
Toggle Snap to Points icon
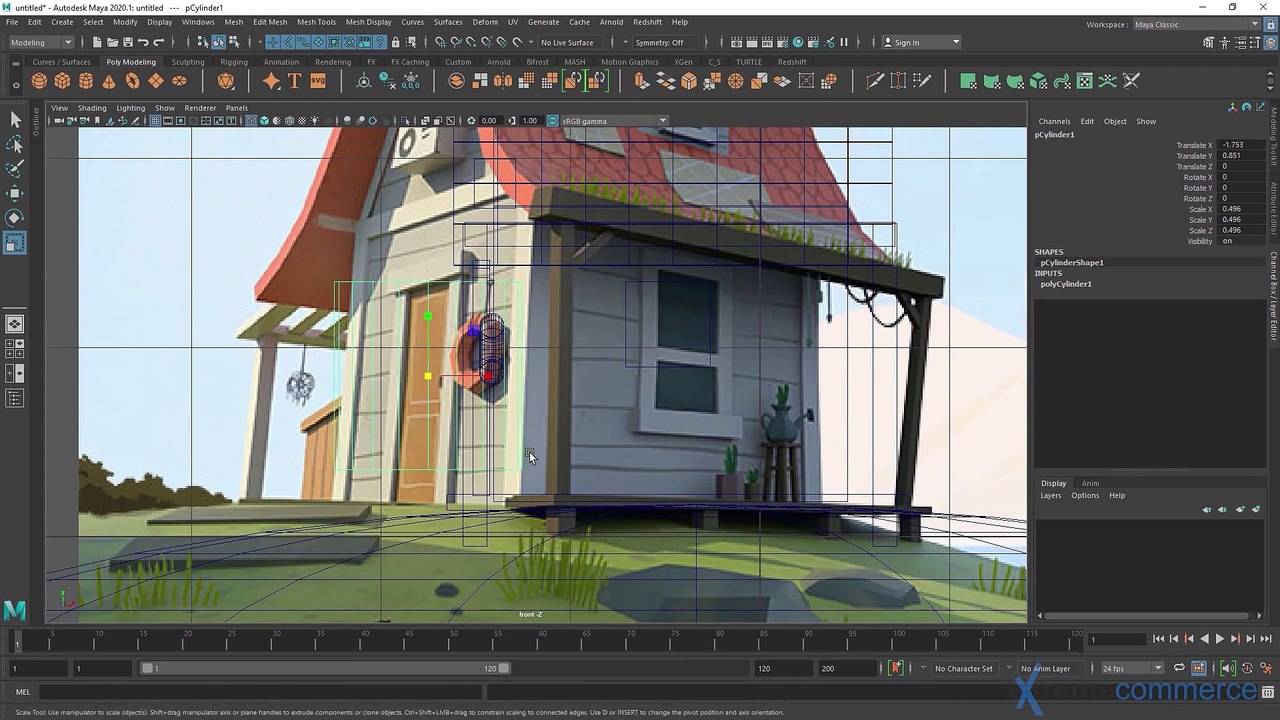point(471,42)
